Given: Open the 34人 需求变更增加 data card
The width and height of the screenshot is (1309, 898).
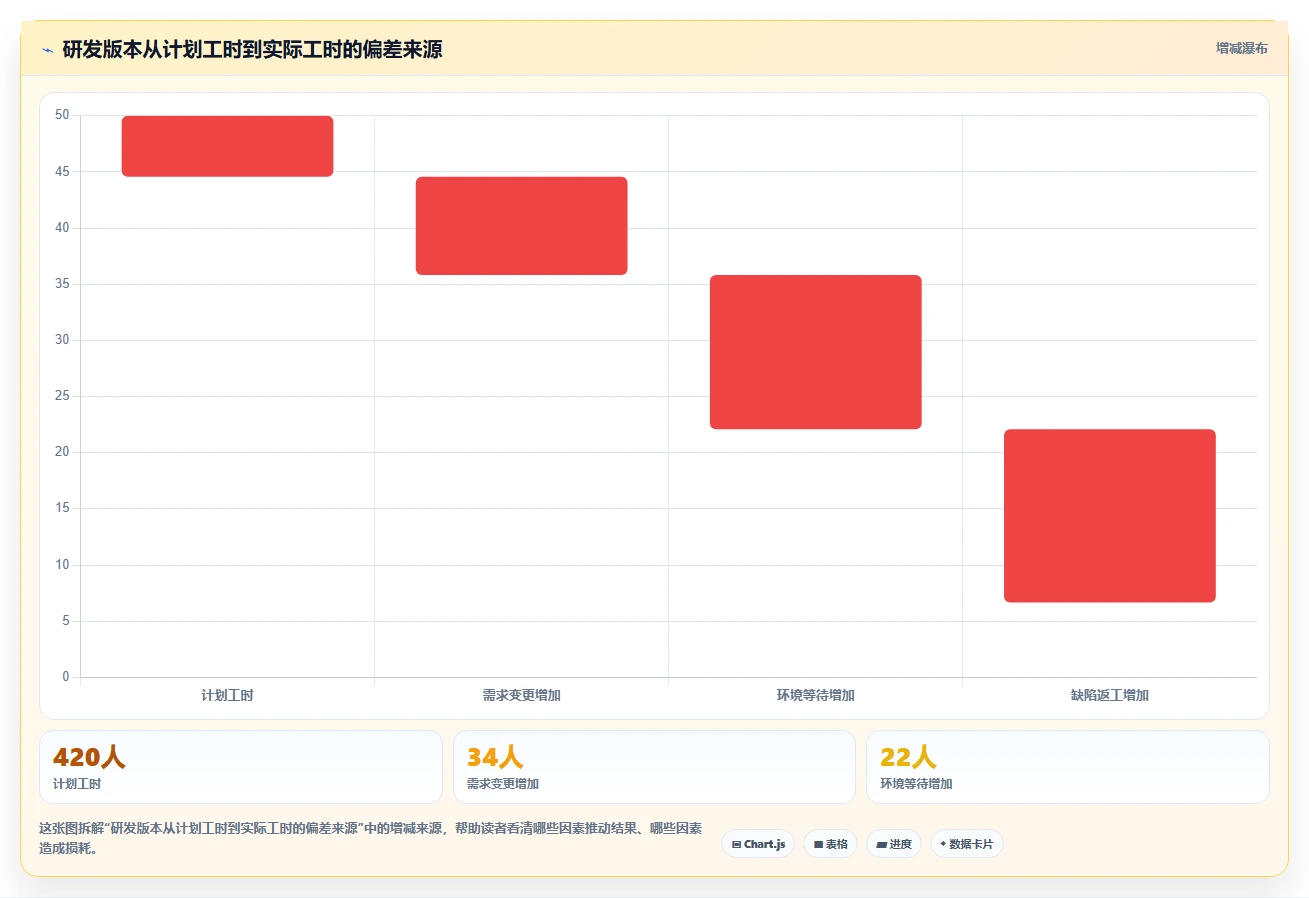Looking at the screenshot, I should 654,767.
